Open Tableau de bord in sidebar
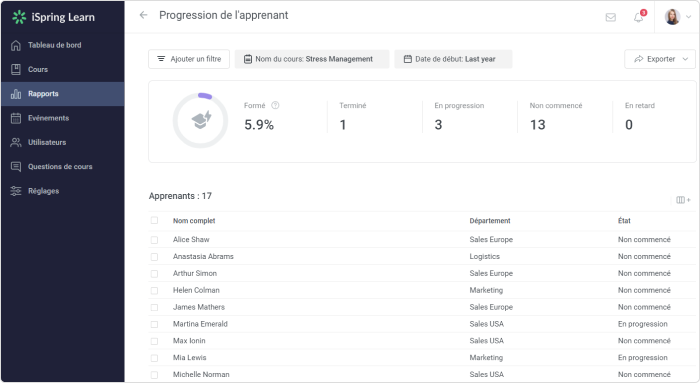The height and width of the screenshot is (383, 700). pos(62,45)
